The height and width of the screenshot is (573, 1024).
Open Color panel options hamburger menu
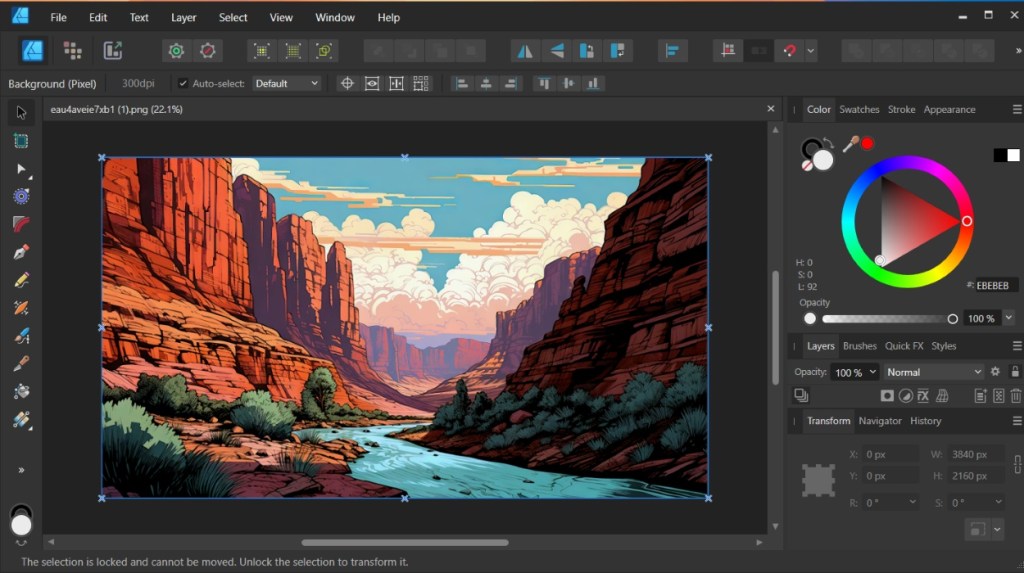(1017, 109)
